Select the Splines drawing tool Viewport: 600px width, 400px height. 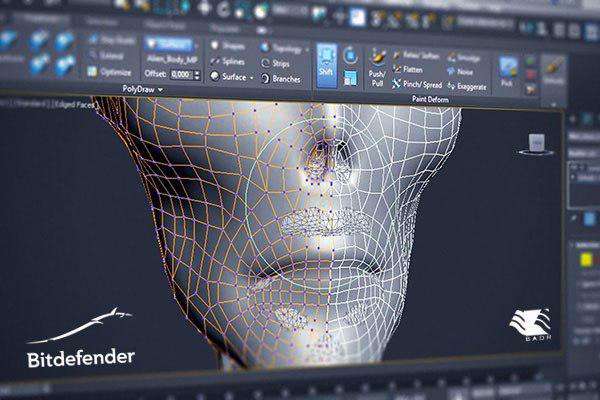tap(225, 62)
